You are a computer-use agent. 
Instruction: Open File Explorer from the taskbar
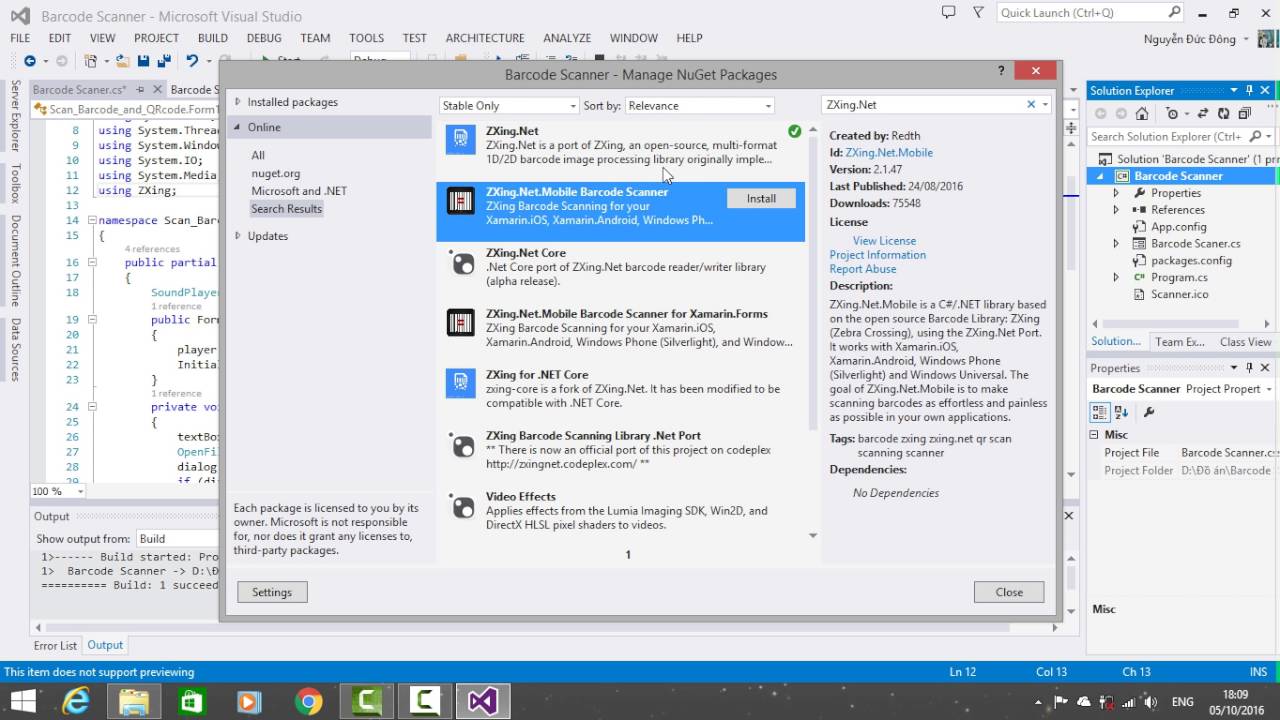tap(134, 701)
